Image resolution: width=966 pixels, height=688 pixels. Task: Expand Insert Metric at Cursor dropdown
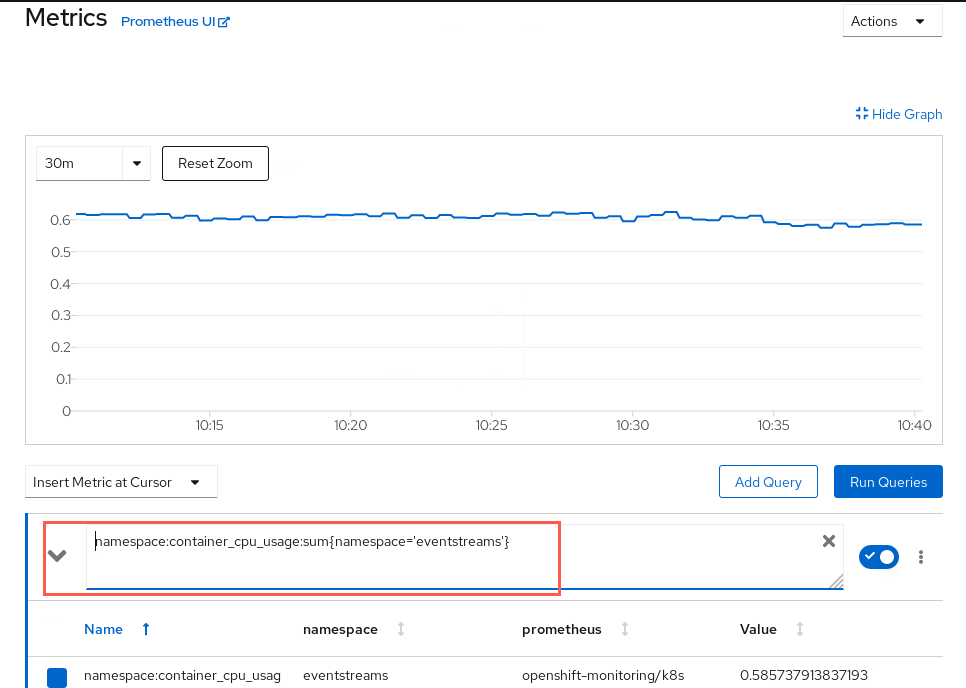coord(121,482)
